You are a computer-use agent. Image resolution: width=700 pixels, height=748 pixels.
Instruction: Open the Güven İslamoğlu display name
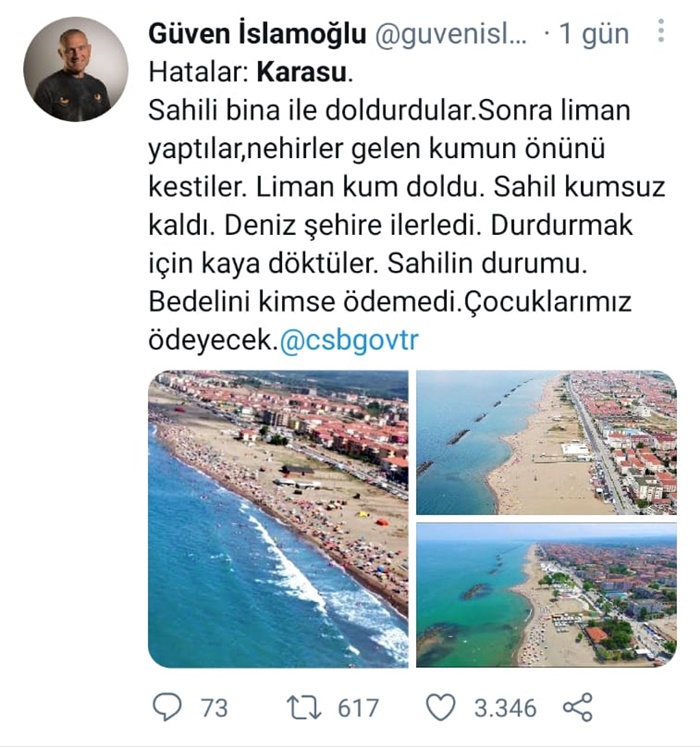click(x=257, y=33)
